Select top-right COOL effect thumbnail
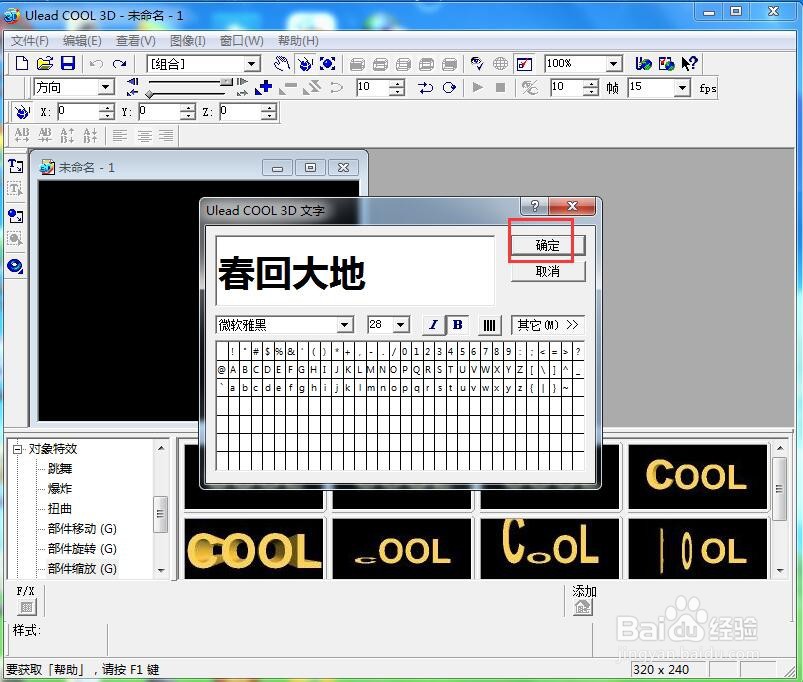This screenshot has height=682, width=803. 697,476
